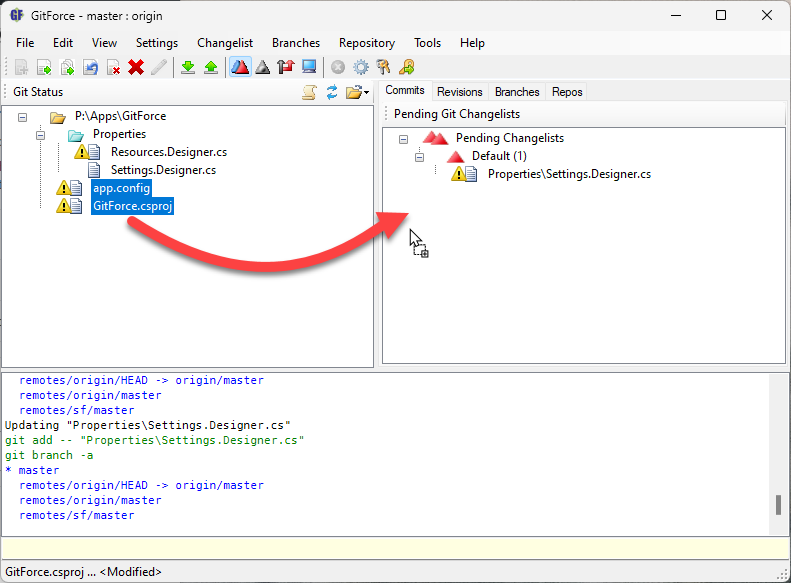Open the Edit menu
The height and width of the screenshot is (583, 791).
(63, 43)
